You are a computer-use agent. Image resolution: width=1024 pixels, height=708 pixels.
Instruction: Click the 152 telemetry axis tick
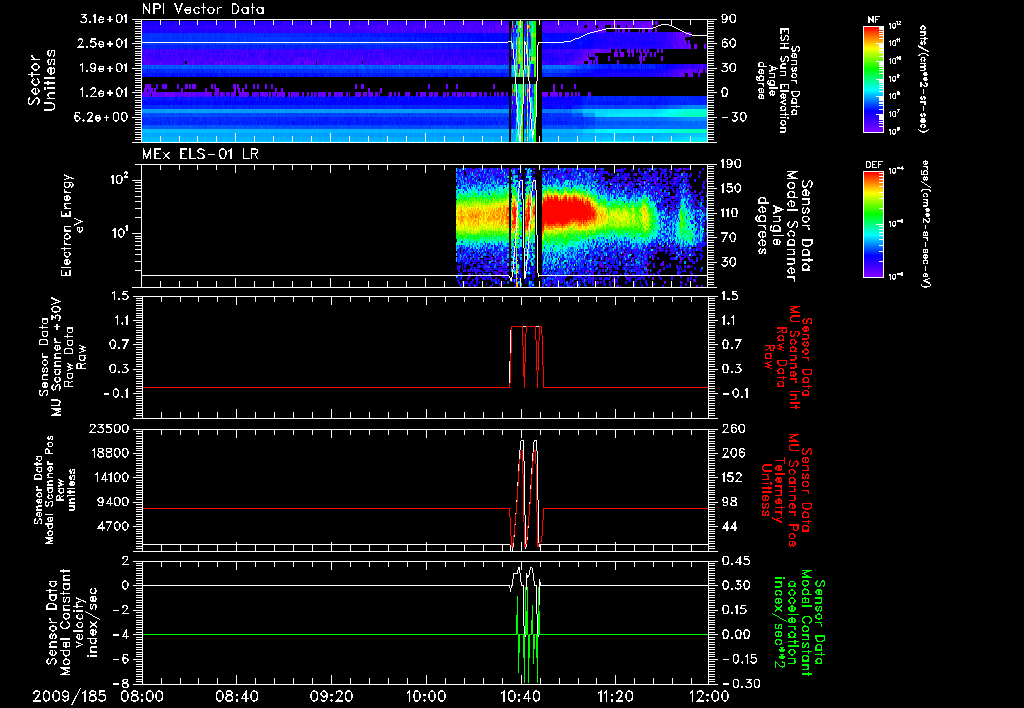733,477
